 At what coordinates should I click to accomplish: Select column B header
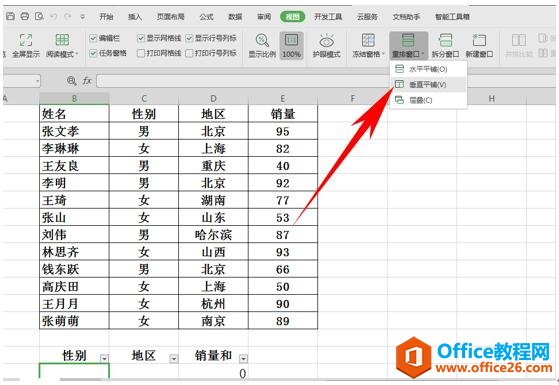[x=74, y=98]
